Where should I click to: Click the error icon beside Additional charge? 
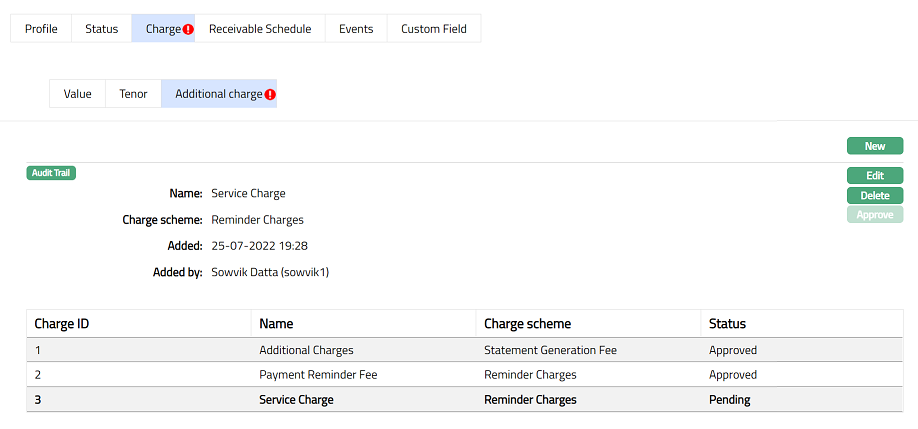pyautogui.click(x=270, y=95)
